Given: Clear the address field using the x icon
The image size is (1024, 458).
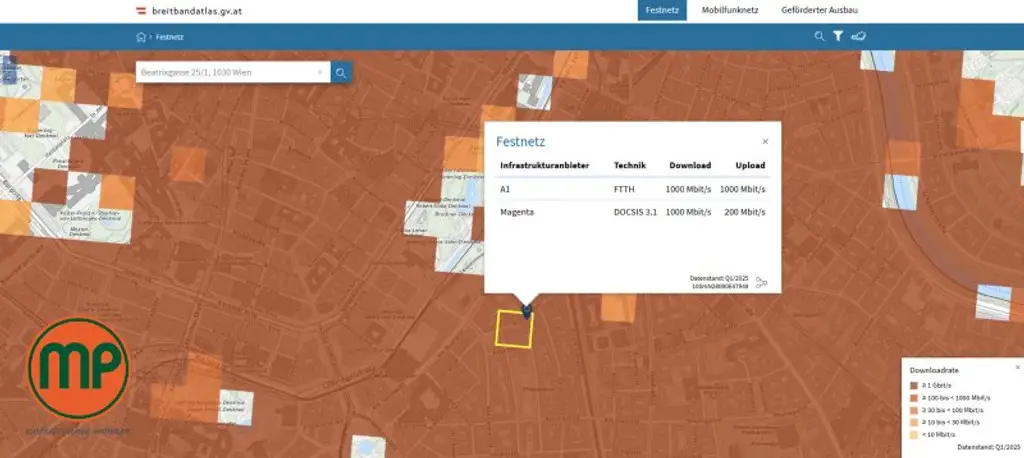Looking at the screenshot, I should point(319,73).
